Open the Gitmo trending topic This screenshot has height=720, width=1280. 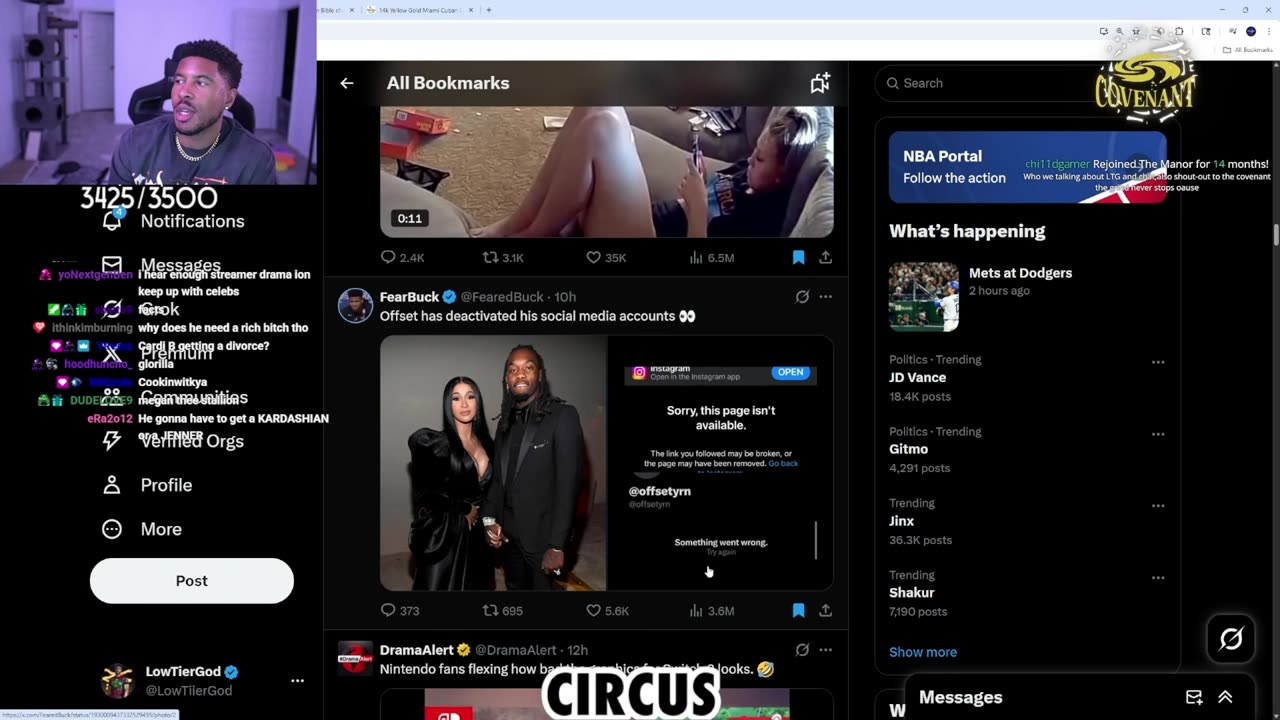click(x=908, y=449)
